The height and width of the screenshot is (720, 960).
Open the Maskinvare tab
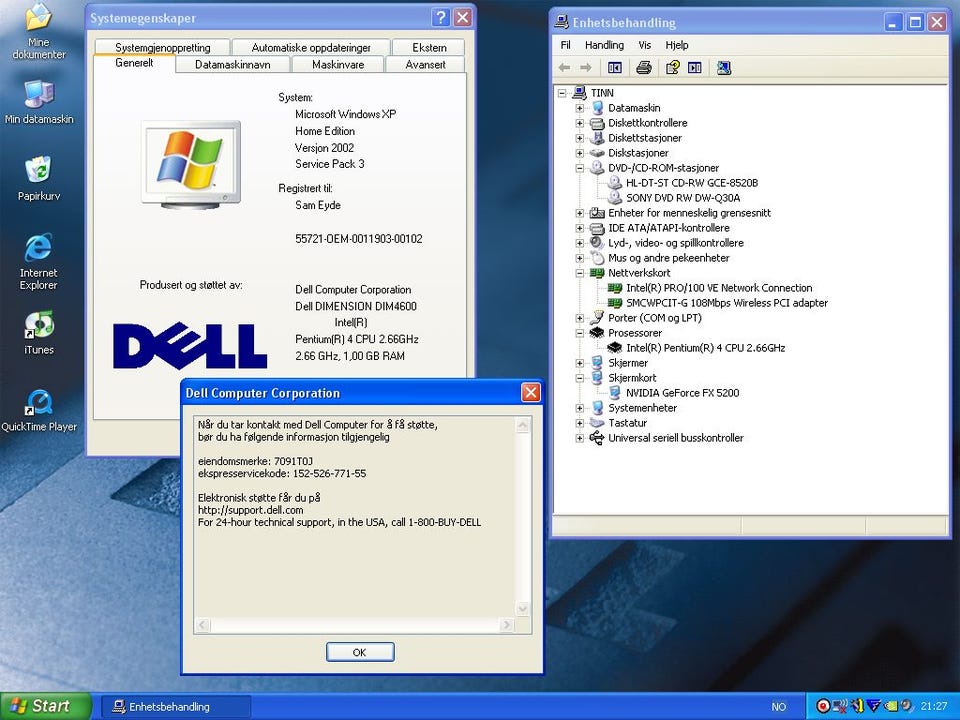point(338,64)
